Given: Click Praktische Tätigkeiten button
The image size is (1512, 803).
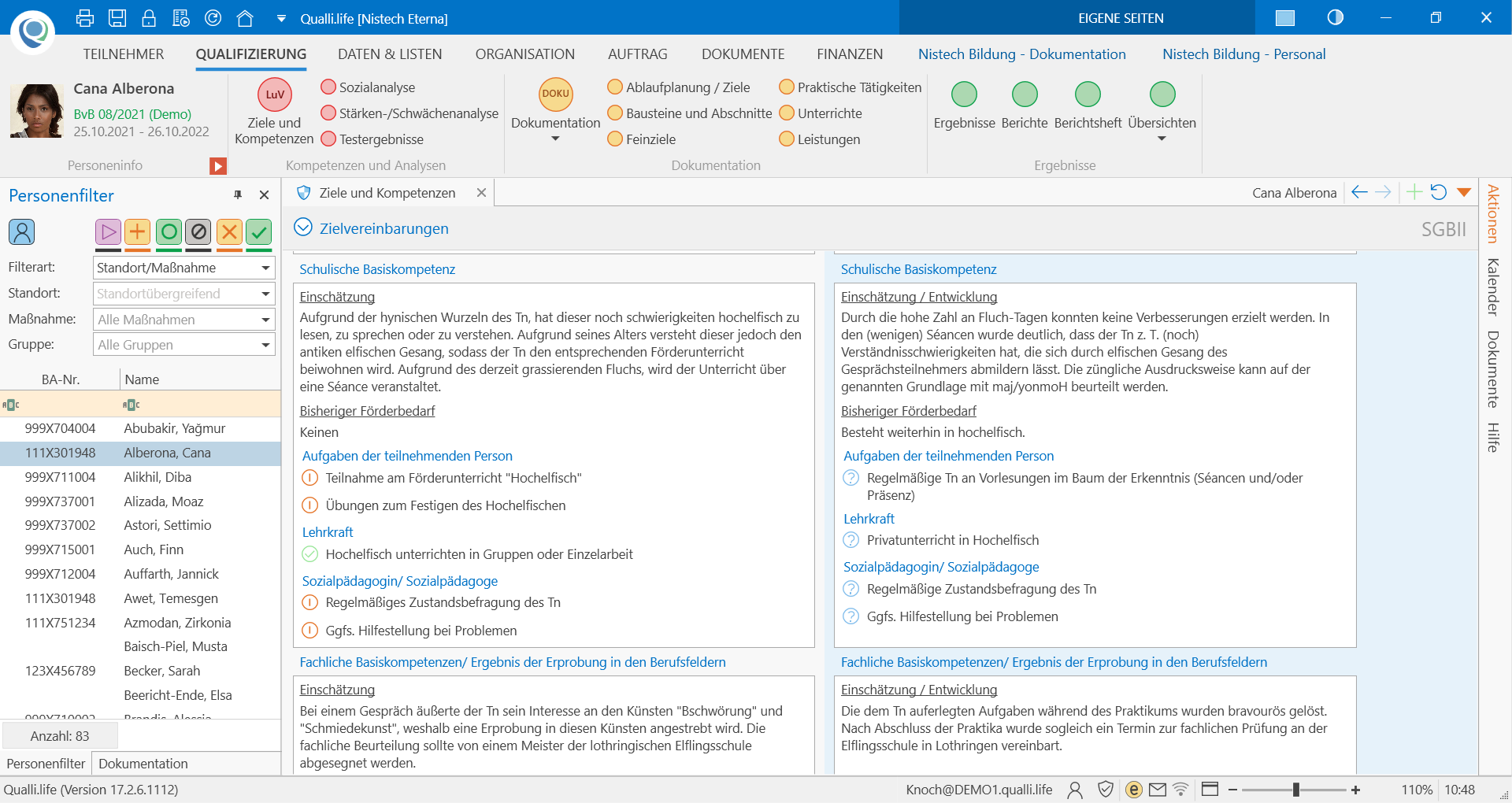Looking at the screenshot, I should (850, 87).
